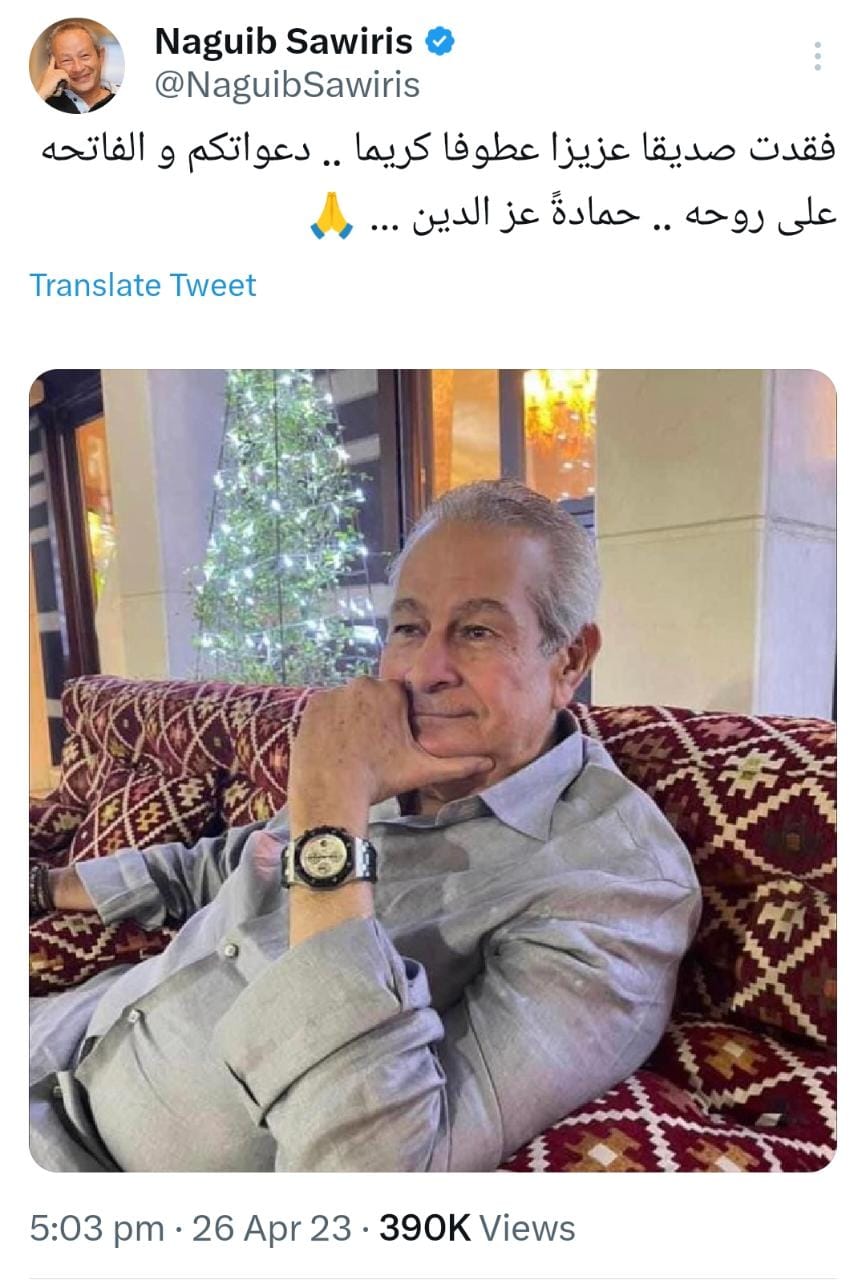Image resolution: width=866 pixels, height=1280 pixels.
Task: Select the 26 Apr 23 date
Action: (272, 1228)
